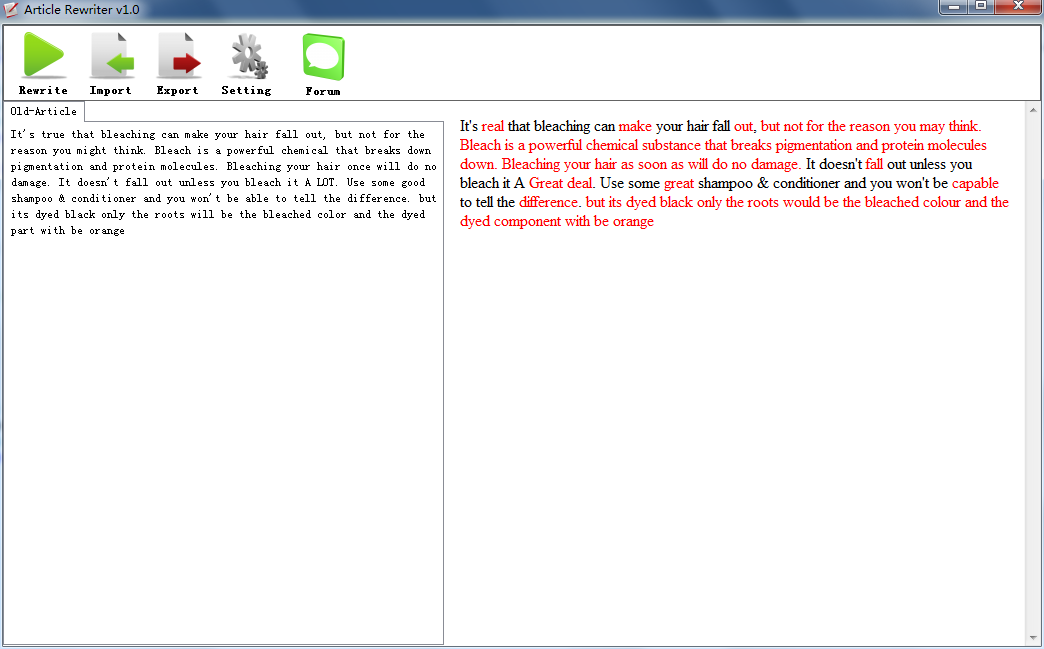Select the red replaced word "real"
Image resolution: width=1044 pixels, height=649 pixels.
click(492, 127)
